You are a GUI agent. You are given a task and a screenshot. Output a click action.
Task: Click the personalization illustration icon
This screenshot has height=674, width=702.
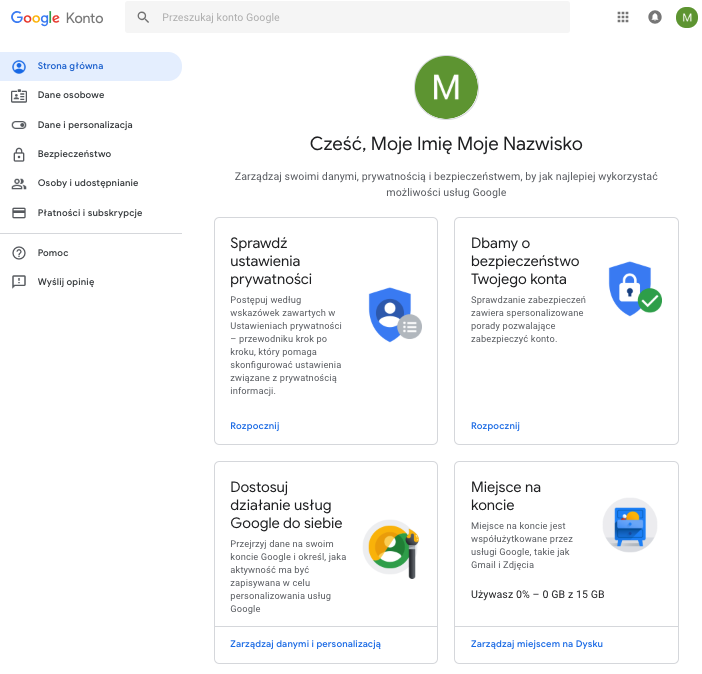[x=390, y=549]
